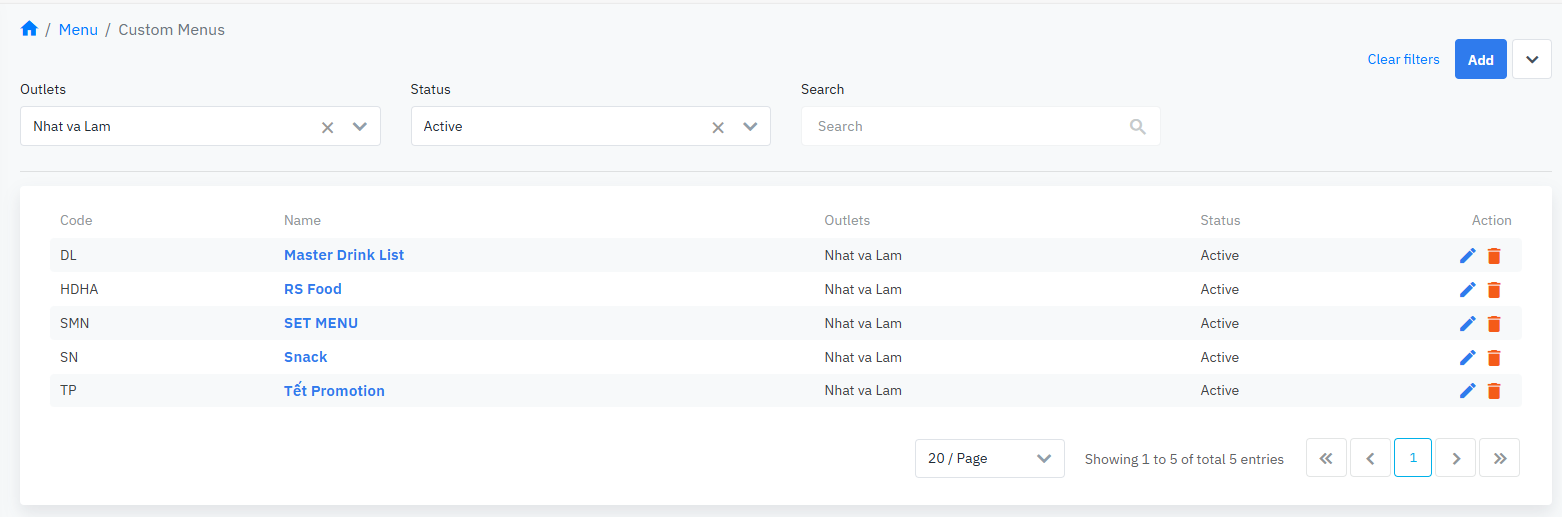
Task: Go to Menu in the breadcrumb
Action: [x=78, y=30]
